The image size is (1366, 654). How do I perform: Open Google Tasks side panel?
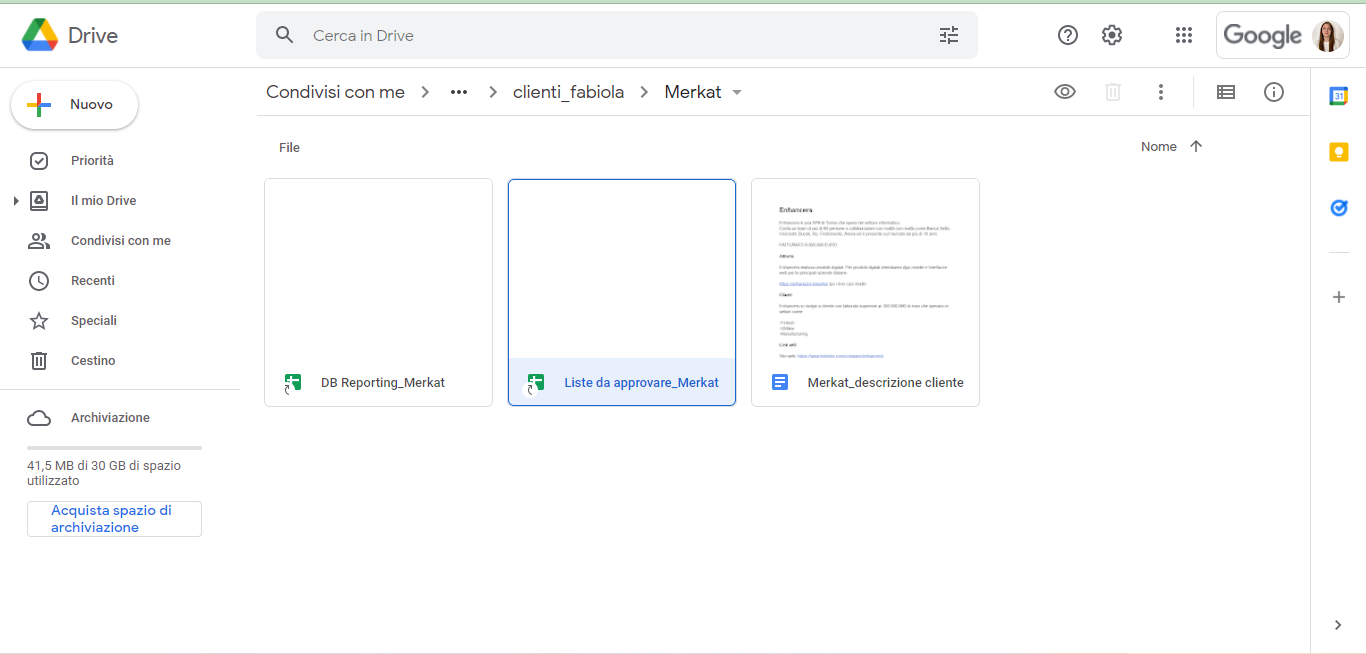1339,208
